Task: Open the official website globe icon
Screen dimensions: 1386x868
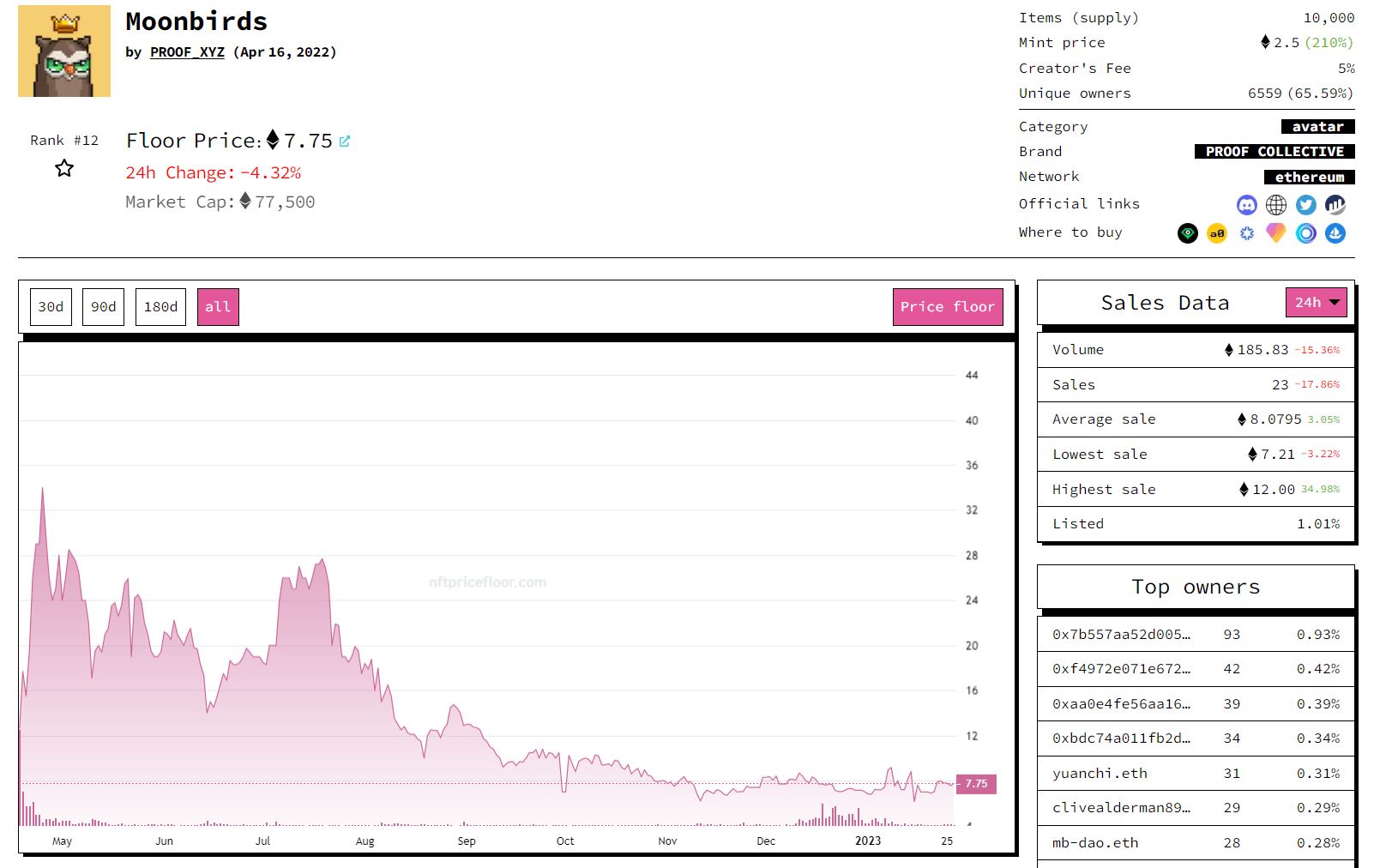Action: 1276,205
